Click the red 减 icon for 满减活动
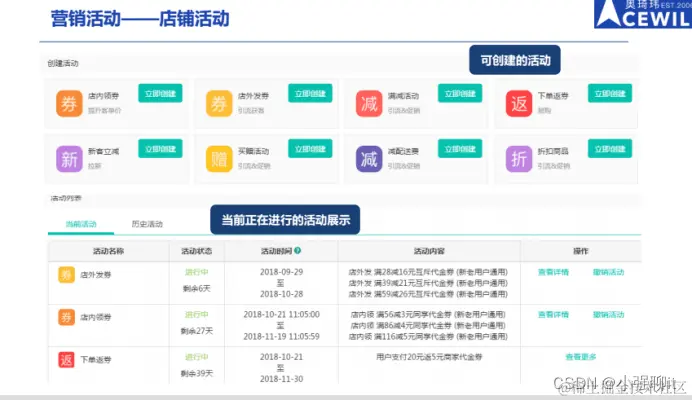The height and width of the screenshot is (401, 692). point(369,104)
